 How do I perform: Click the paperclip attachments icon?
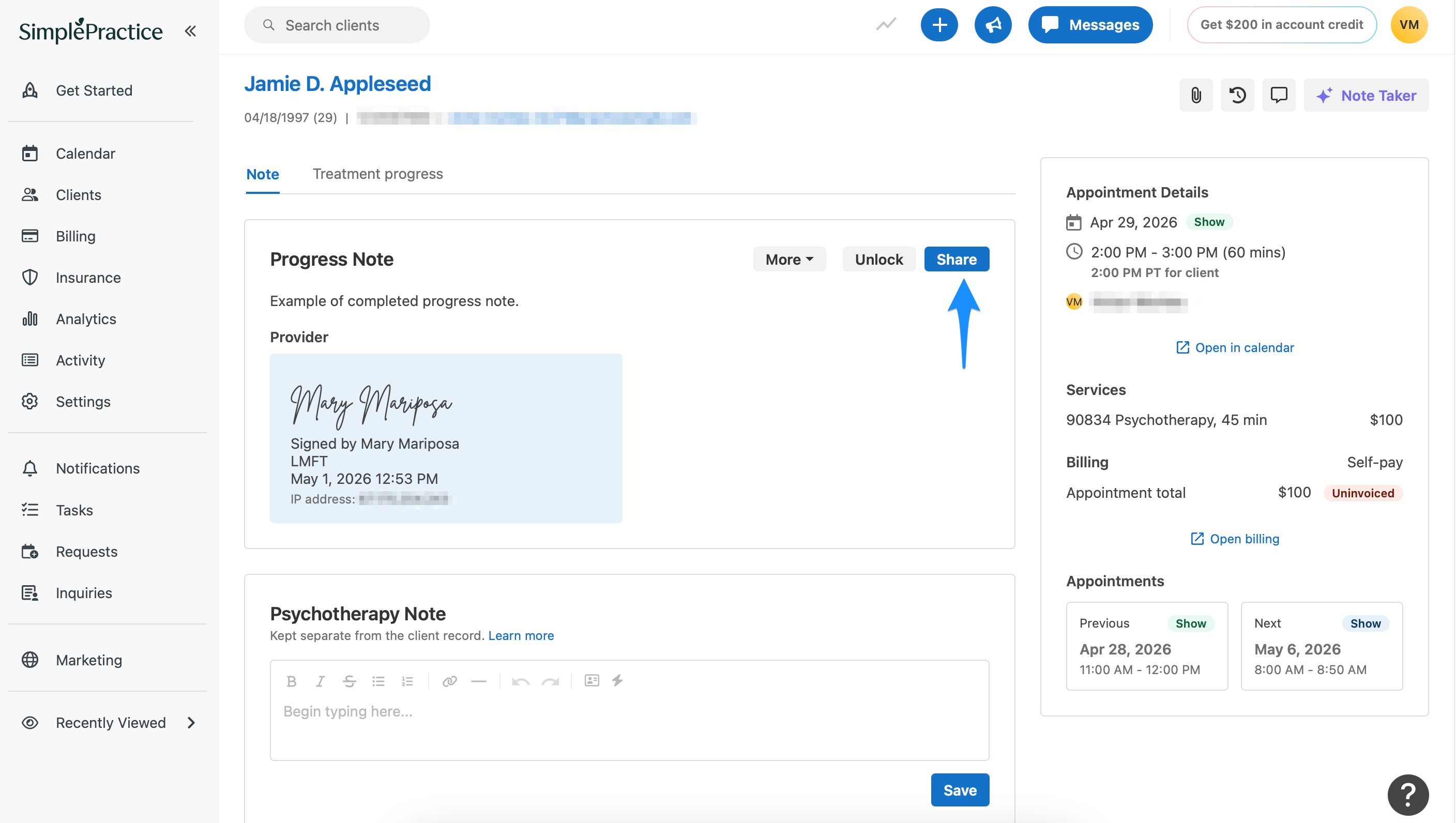click(x=1195, y=95)
